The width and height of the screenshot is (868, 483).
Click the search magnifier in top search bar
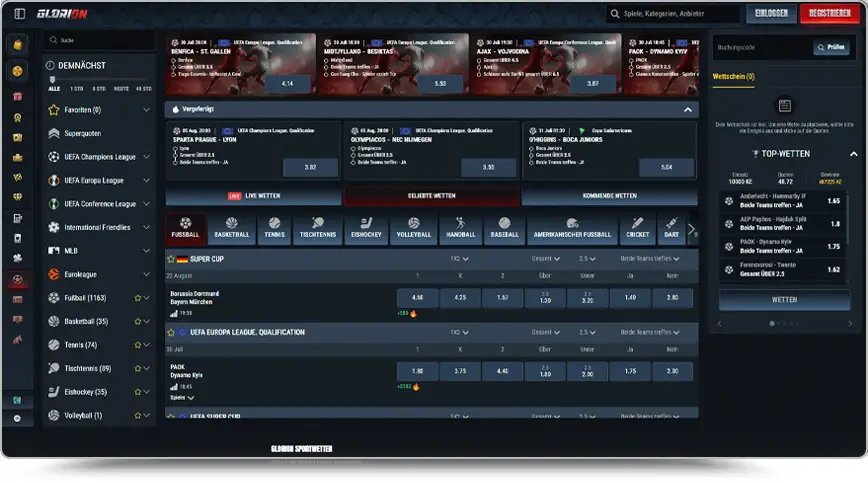pyautogui.click(x=615, y=14)
